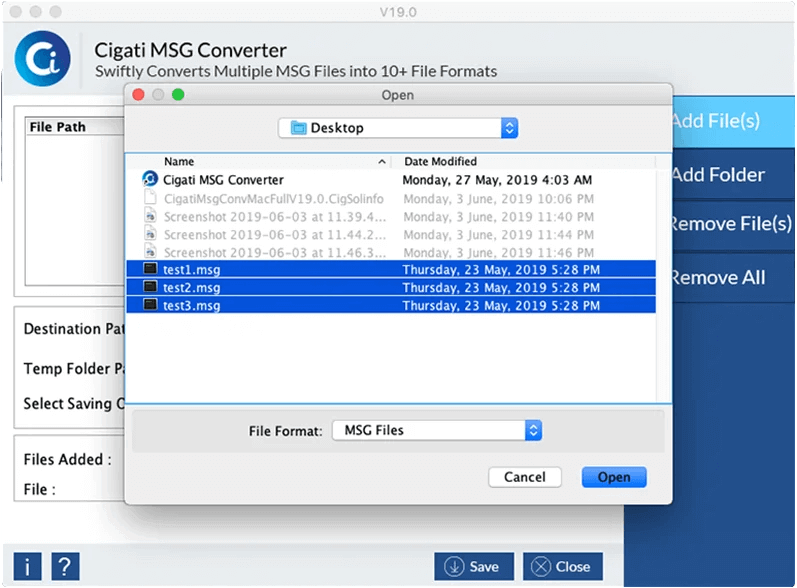Sort by Date Modified column header
The image size is (797, 588).
pos(440,162)
